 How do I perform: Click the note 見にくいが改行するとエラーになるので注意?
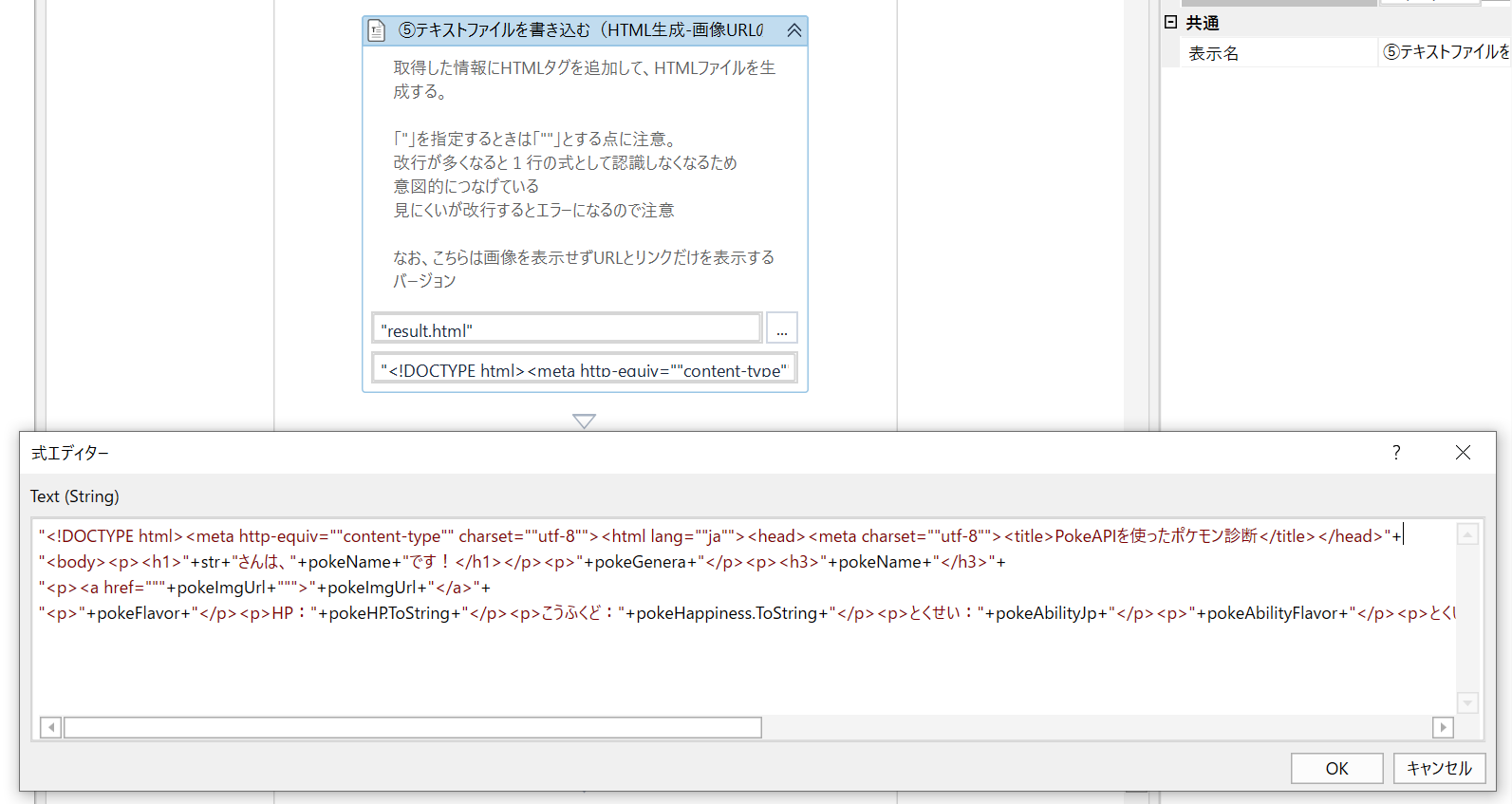coord(533,210)
